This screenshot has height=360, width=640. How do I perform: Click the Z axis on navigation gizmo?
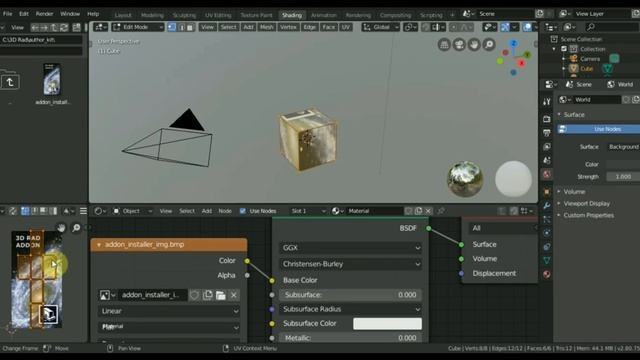[x=513, y=43]
